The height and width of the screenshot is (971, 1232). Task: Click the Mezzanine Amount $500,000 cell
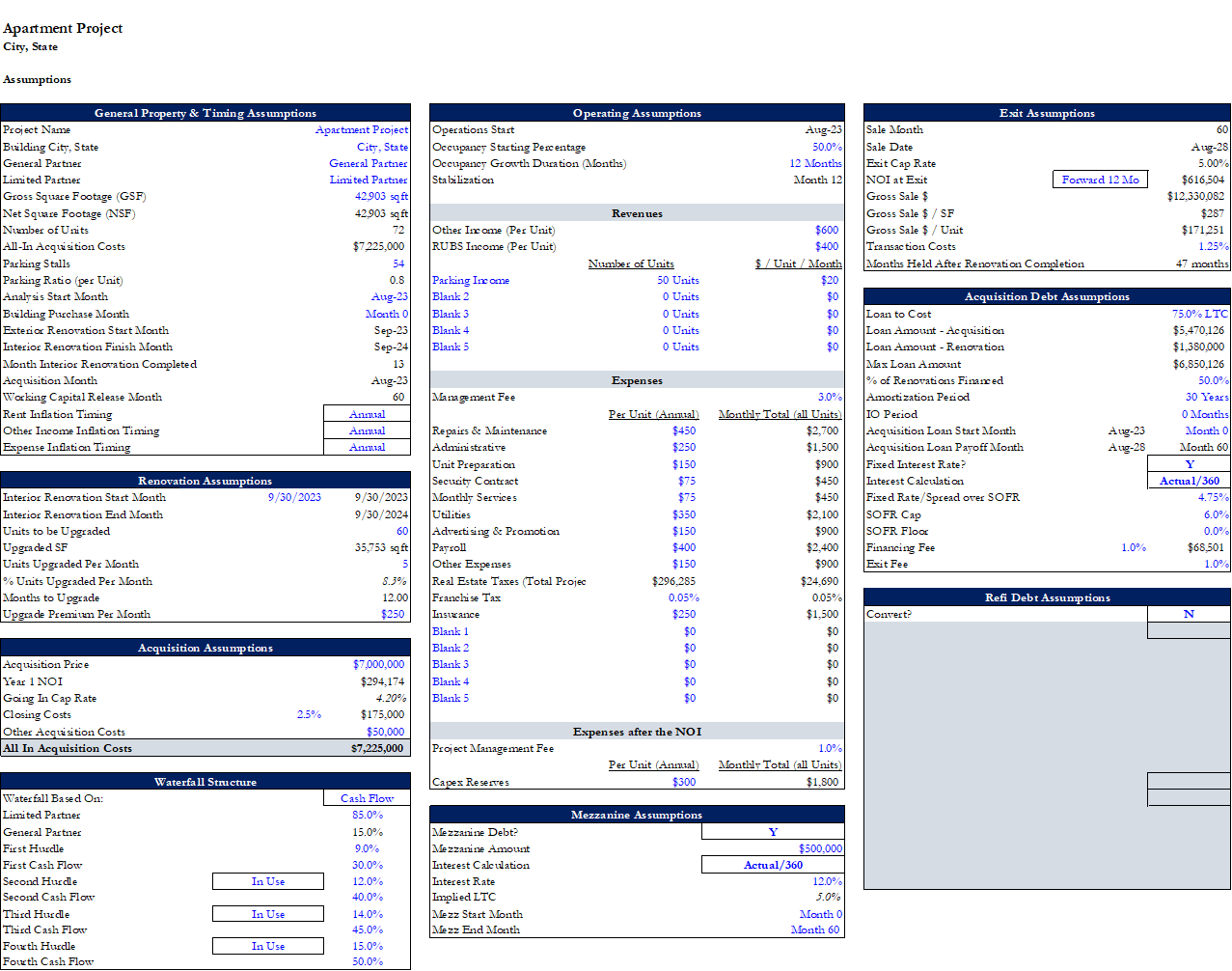click(820, 848)
